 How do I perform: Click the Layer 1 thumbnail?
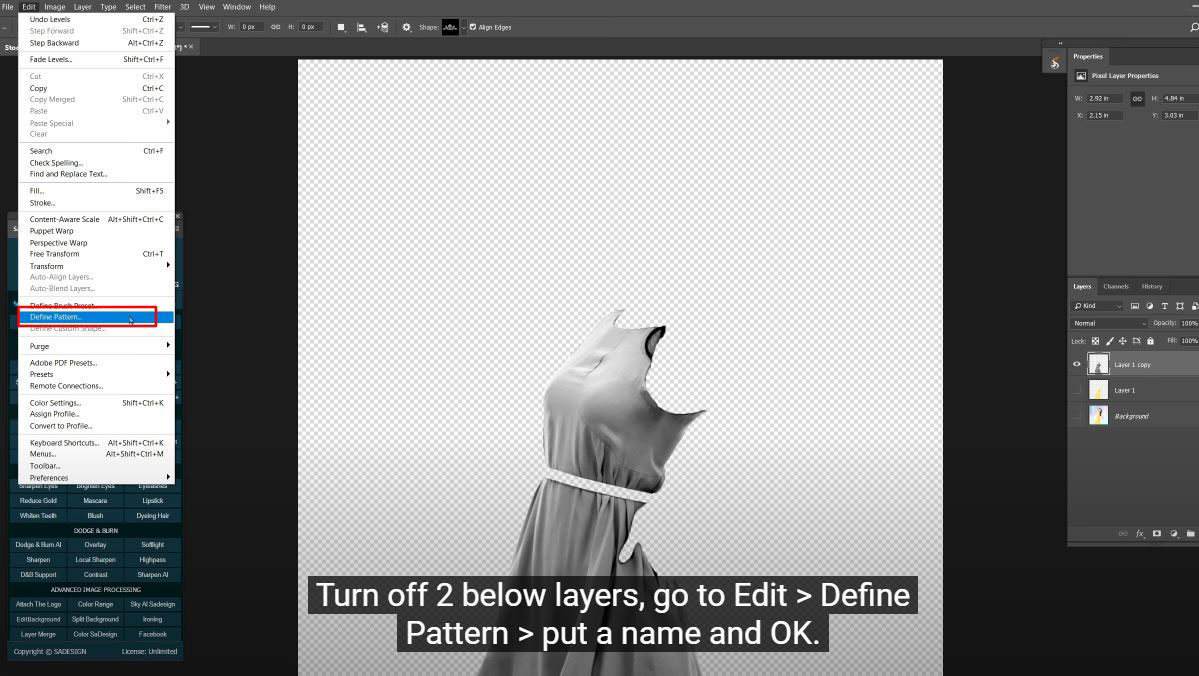coord(1098,390)
